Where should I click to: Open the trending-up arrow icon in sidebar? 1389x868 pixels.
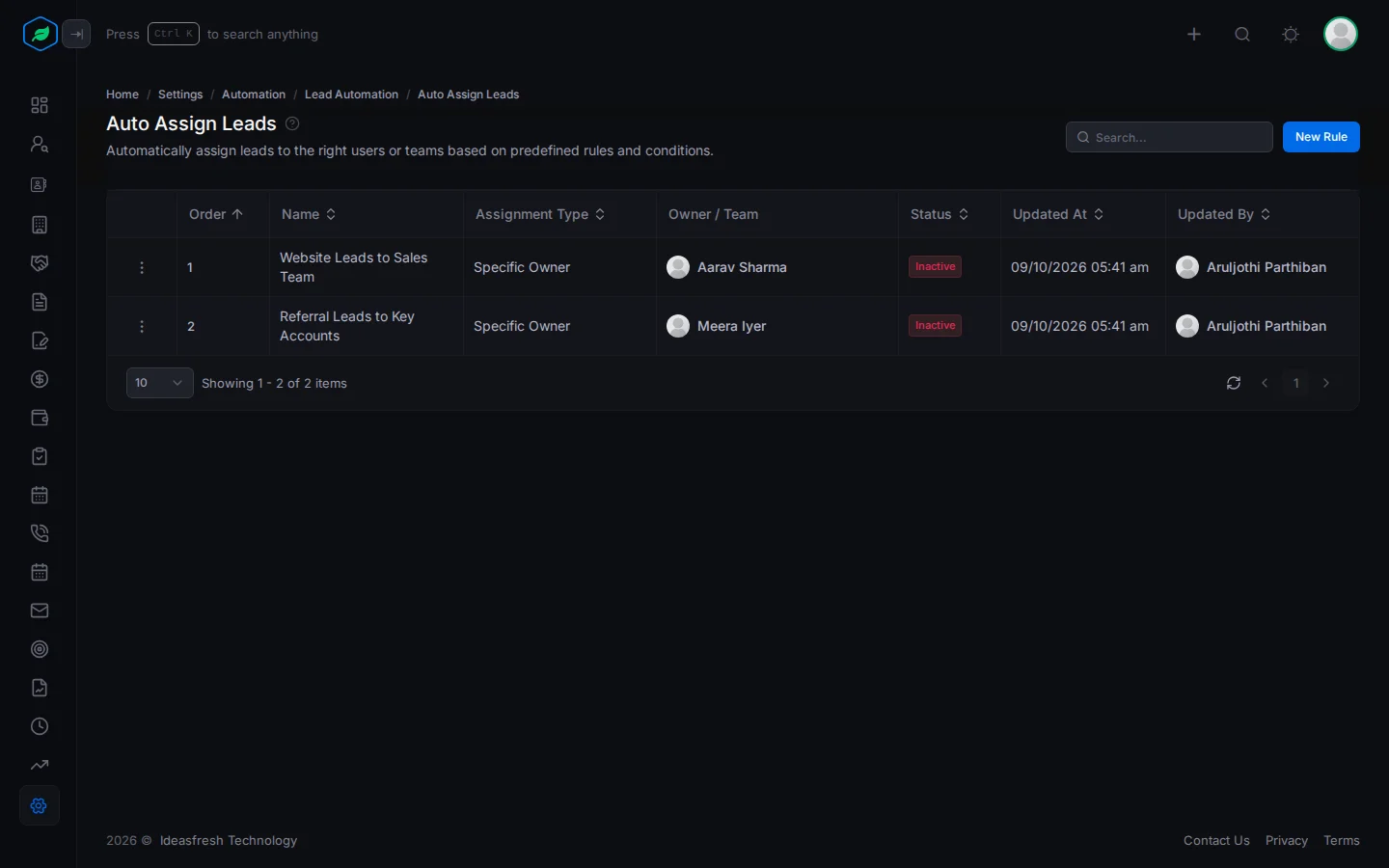40,765
